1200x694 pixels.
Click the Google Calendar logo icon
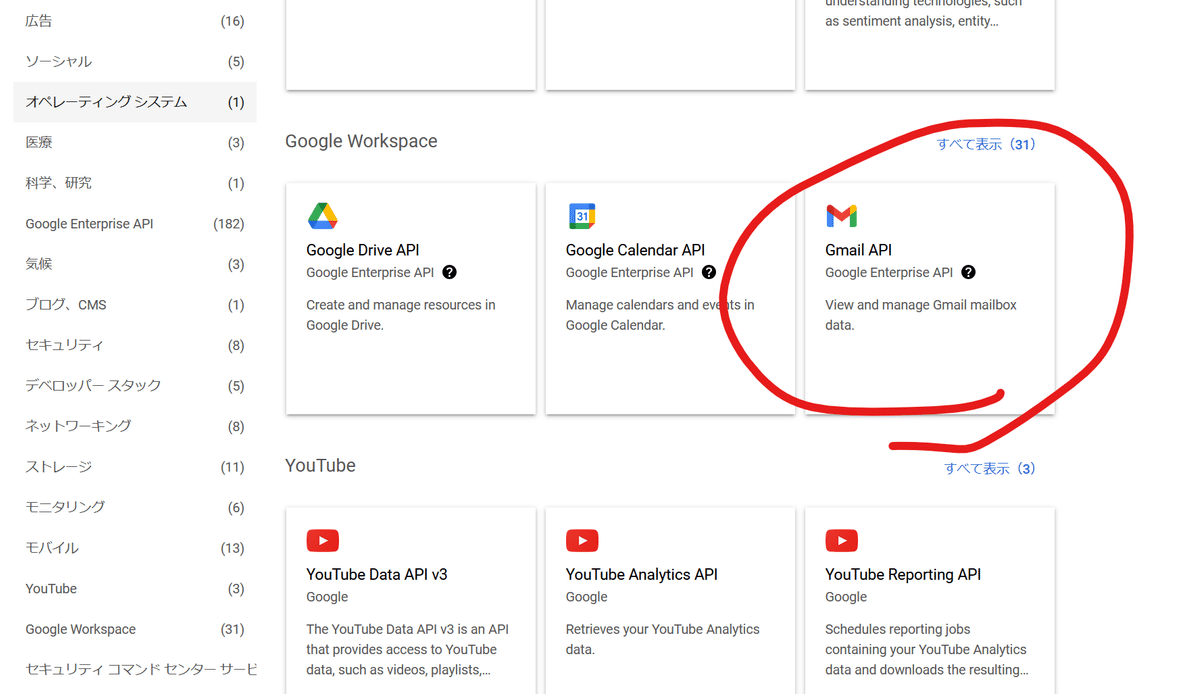point(582,216)
